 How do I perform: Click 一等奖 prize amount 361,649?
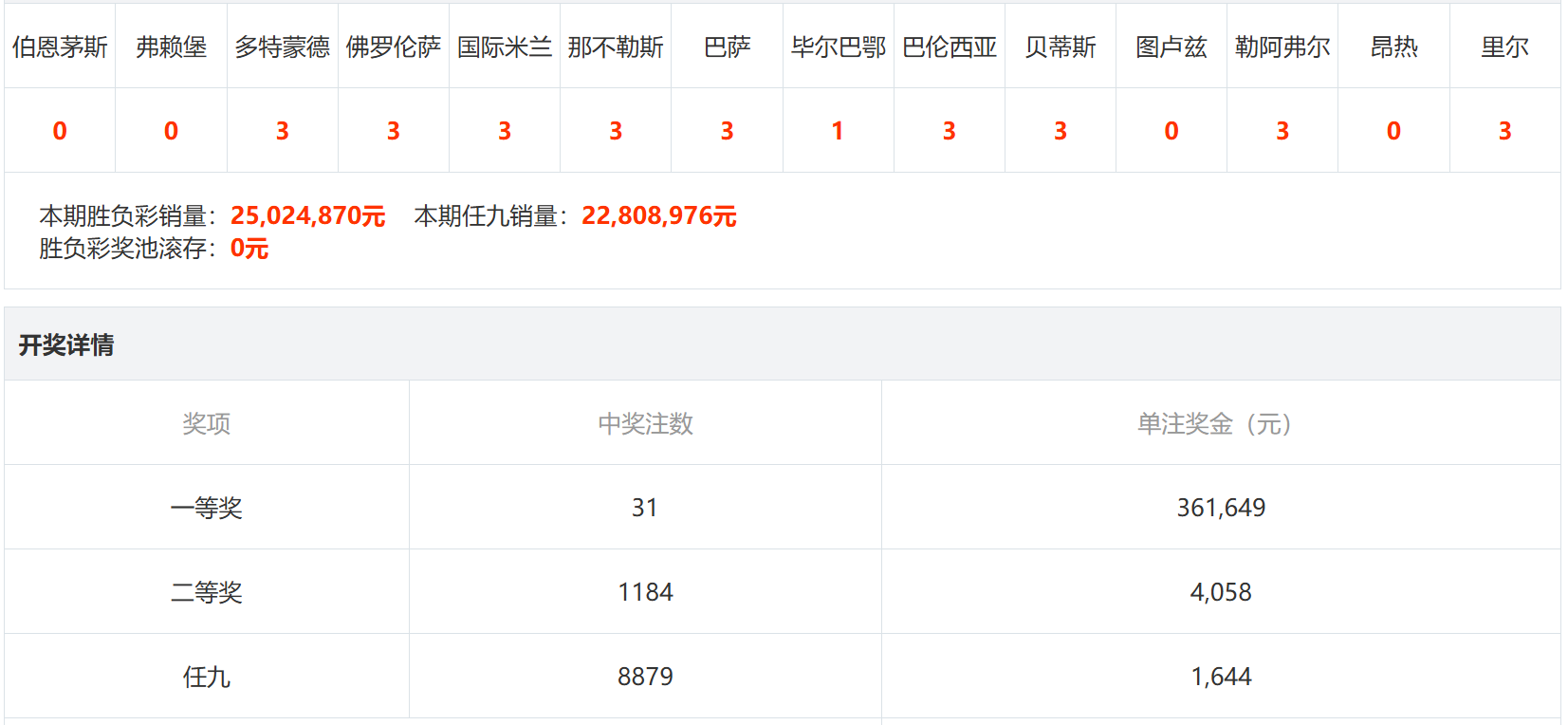click(x=1221, y=508)
